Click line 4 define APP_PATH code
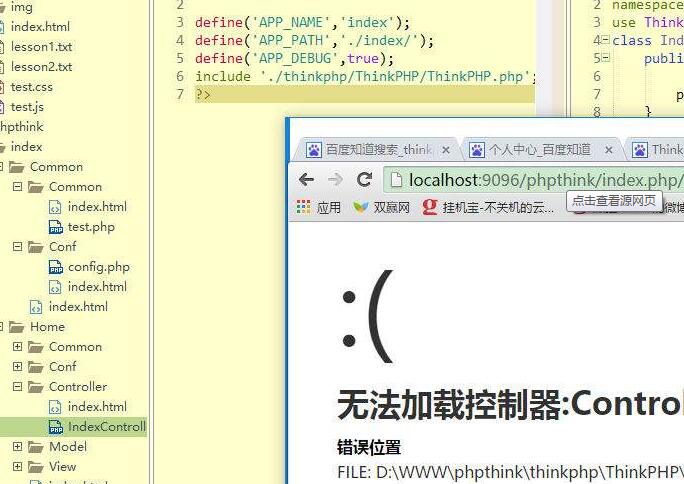Image resolution: width=684 pixels, height=484 pixels. pyautogui.click(x=315, y=40)
